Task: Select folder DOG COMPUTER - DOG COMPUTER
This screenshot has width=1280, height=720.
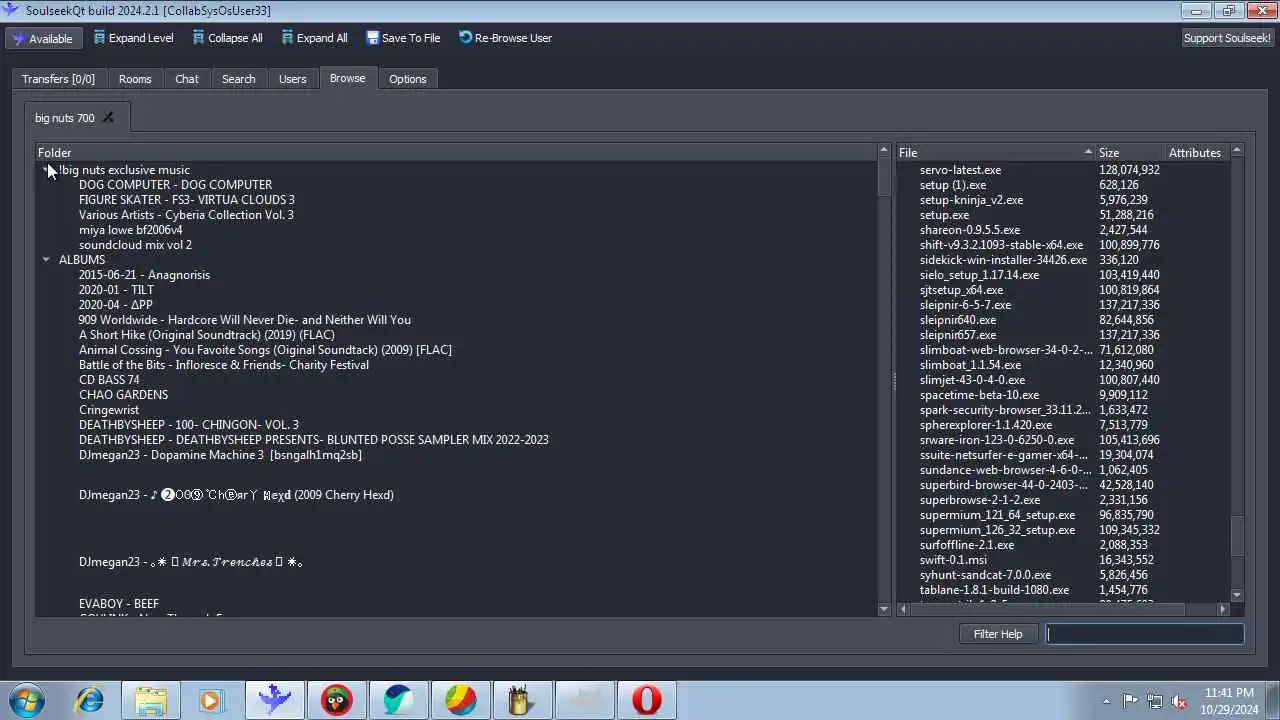Action: click(175, 185)
